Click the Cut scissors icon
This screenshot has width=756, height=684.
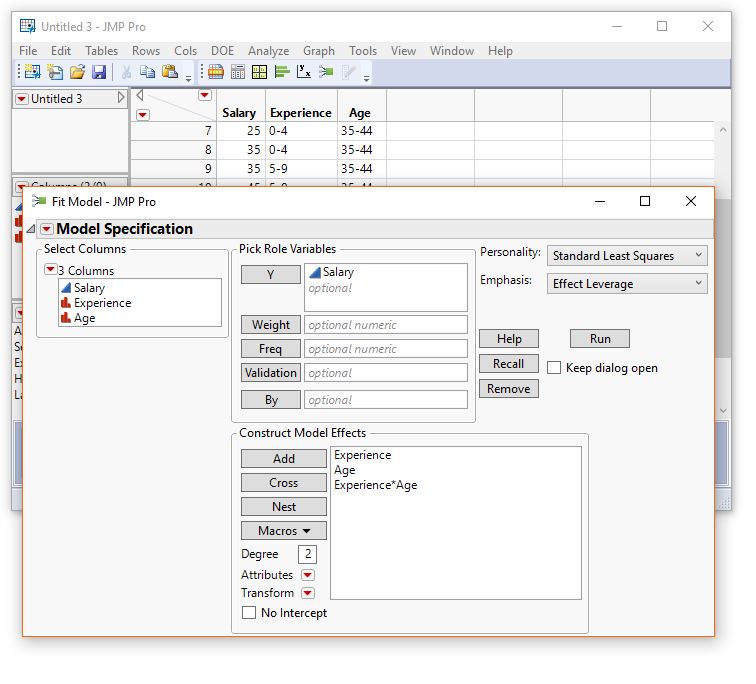(126, 72)
